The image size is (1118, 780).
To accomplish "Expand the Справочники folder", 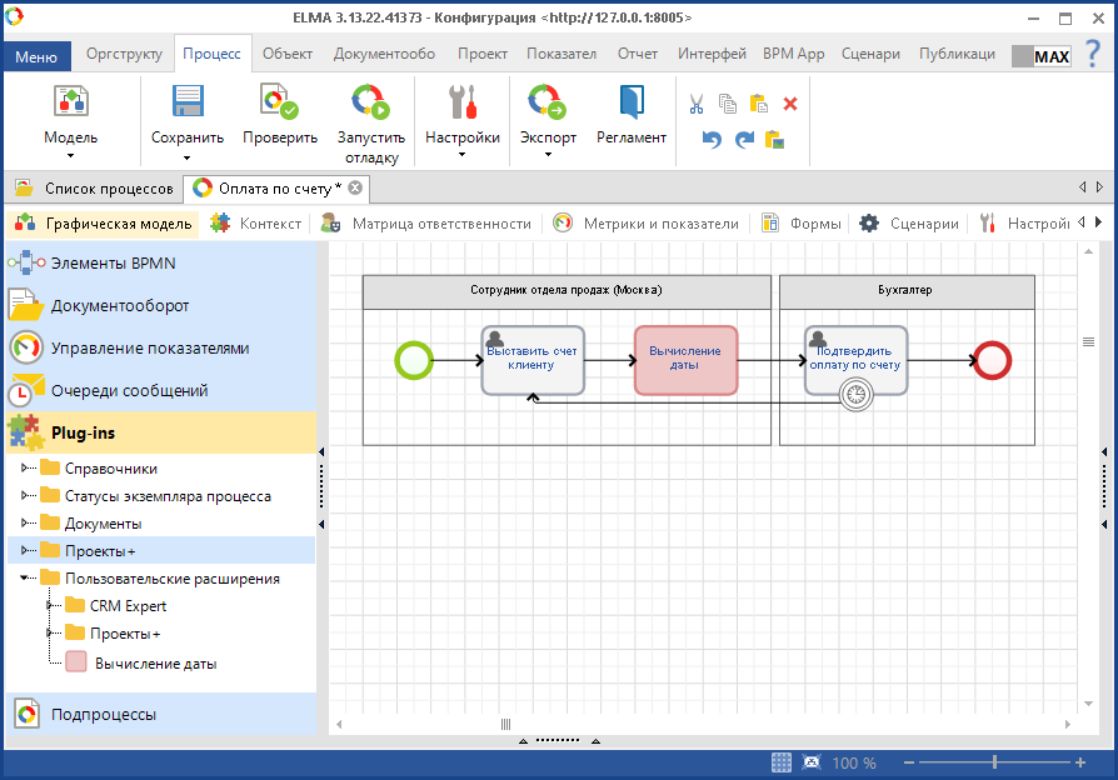I will point(26,468).
